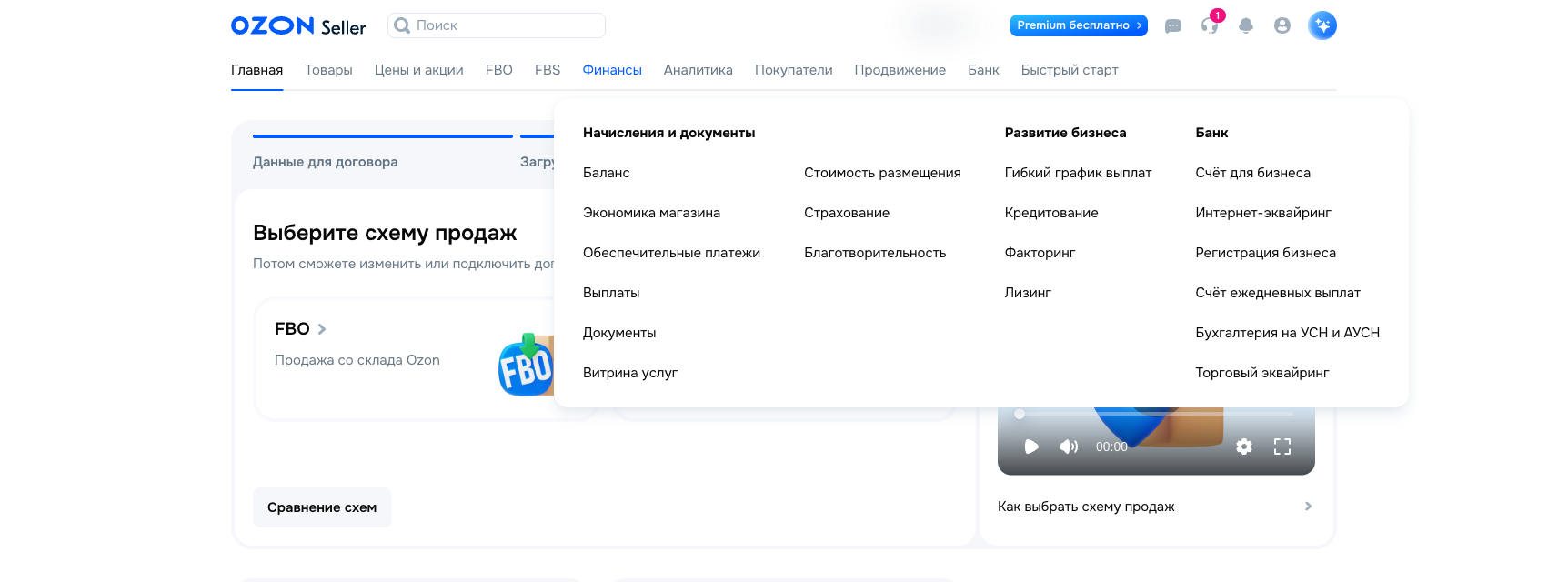Viewport: 1568px width, 582px height.
Task: Open the FBO scheme card title
Action: pos(292,329)
